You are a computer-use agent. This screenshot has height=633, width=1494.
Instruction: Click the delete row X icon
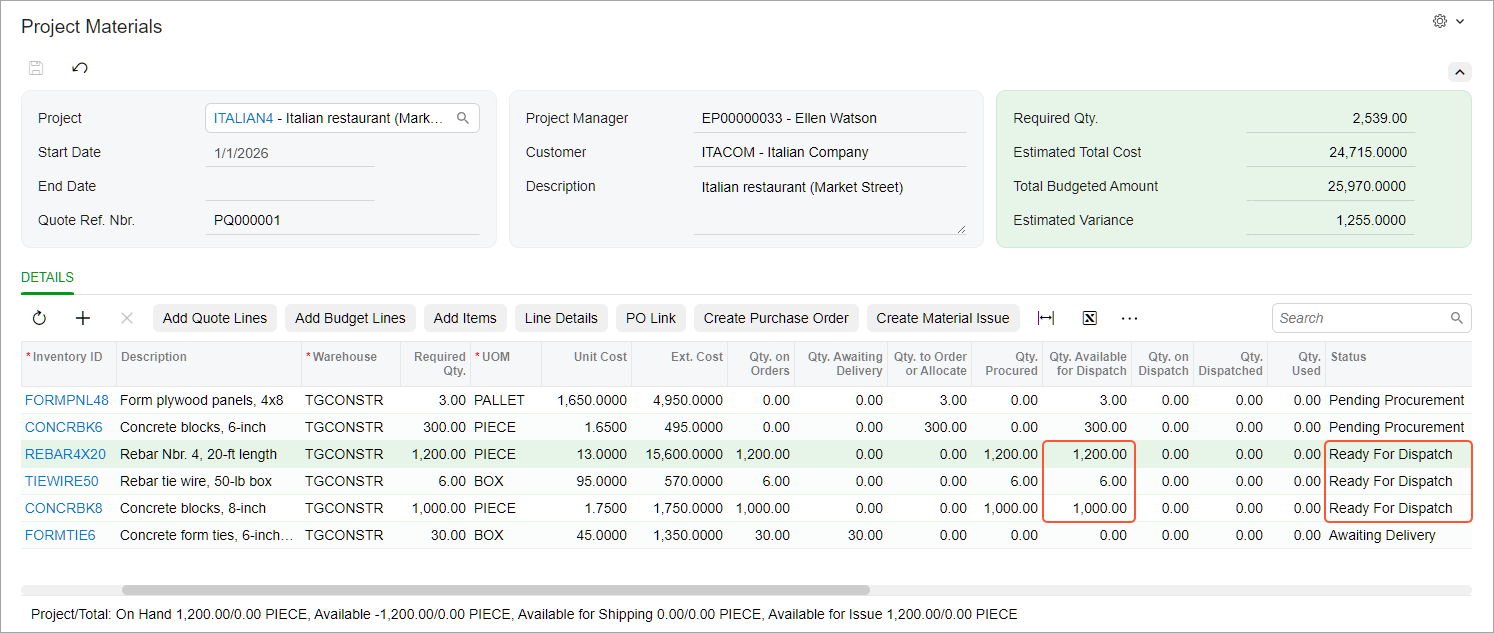pos(127,318)
